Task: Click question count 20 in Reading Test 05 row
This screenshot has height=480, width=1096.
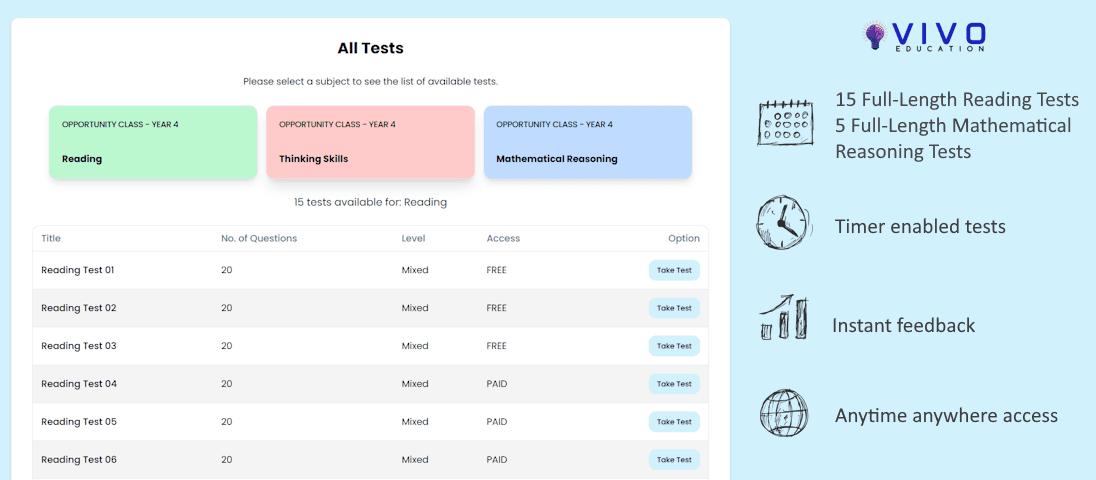Action: pyautogui.click(x=226, y=421)
